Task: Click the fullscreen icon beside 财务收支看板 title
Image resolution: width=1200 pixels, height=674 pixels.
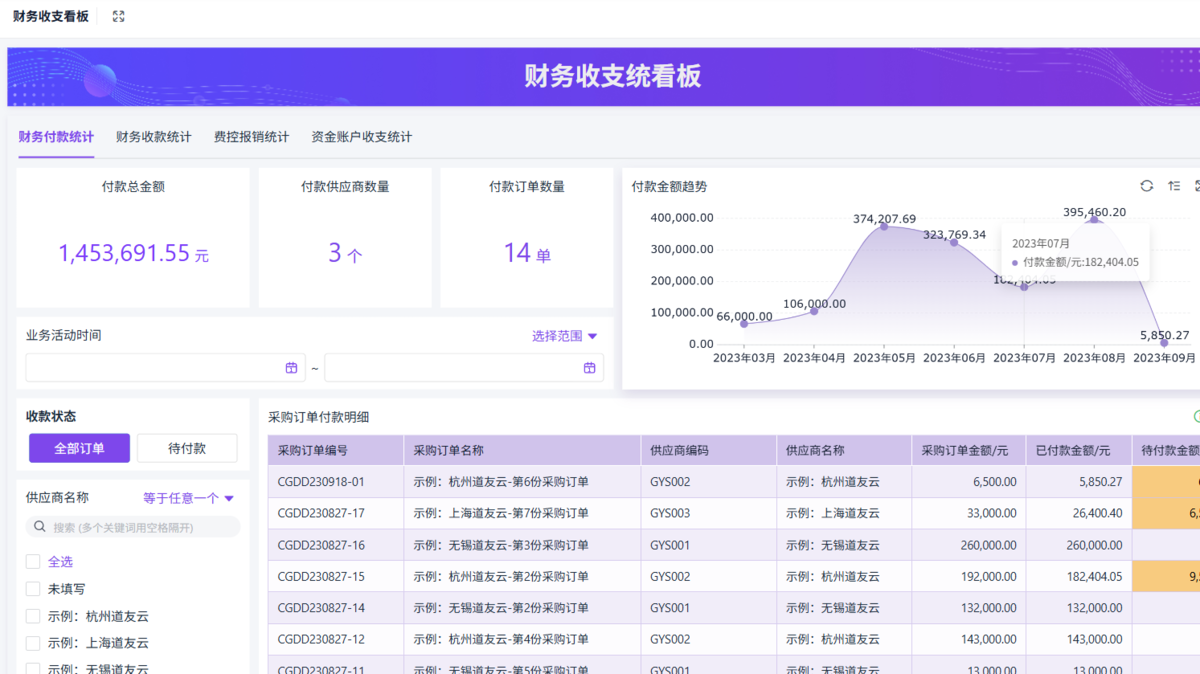Action: [118, 17]
